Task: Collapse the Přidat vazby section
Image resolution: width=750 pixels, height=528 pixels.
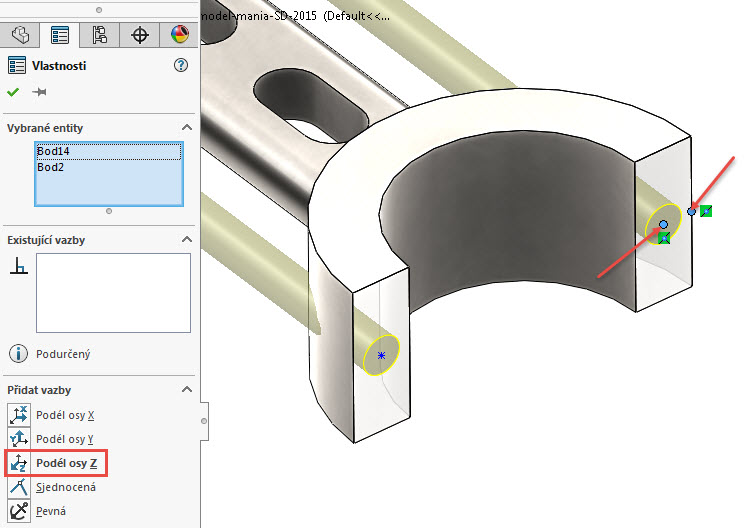Action: 186,390
